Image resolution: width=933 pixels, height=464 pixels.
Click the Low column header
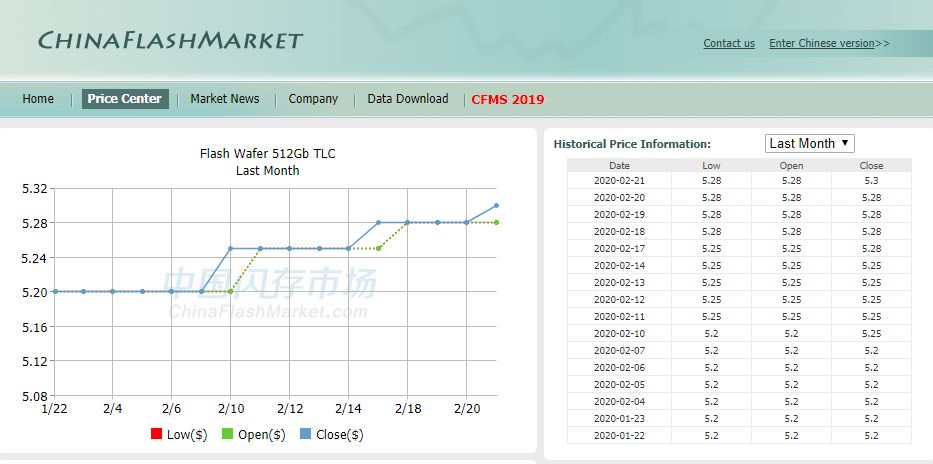point(711,165)
